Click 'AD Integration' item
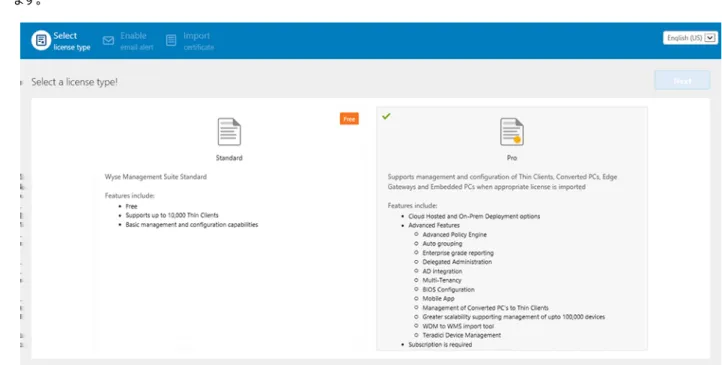The height and width of the screenshot is (365, 722). coord(442,272)
